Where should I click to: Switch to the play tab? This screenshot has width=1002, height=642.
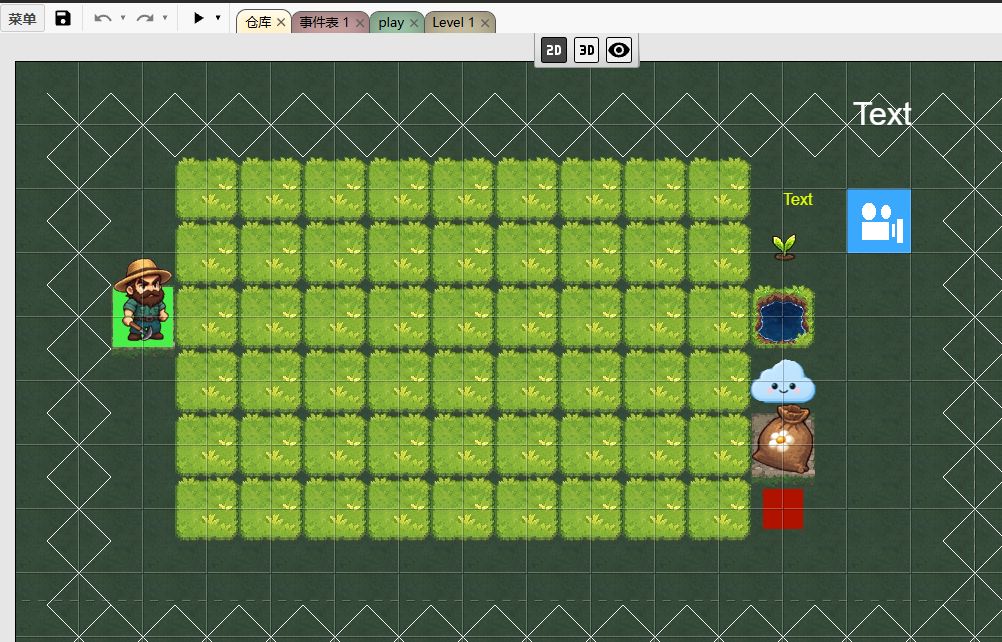[391, 22]
